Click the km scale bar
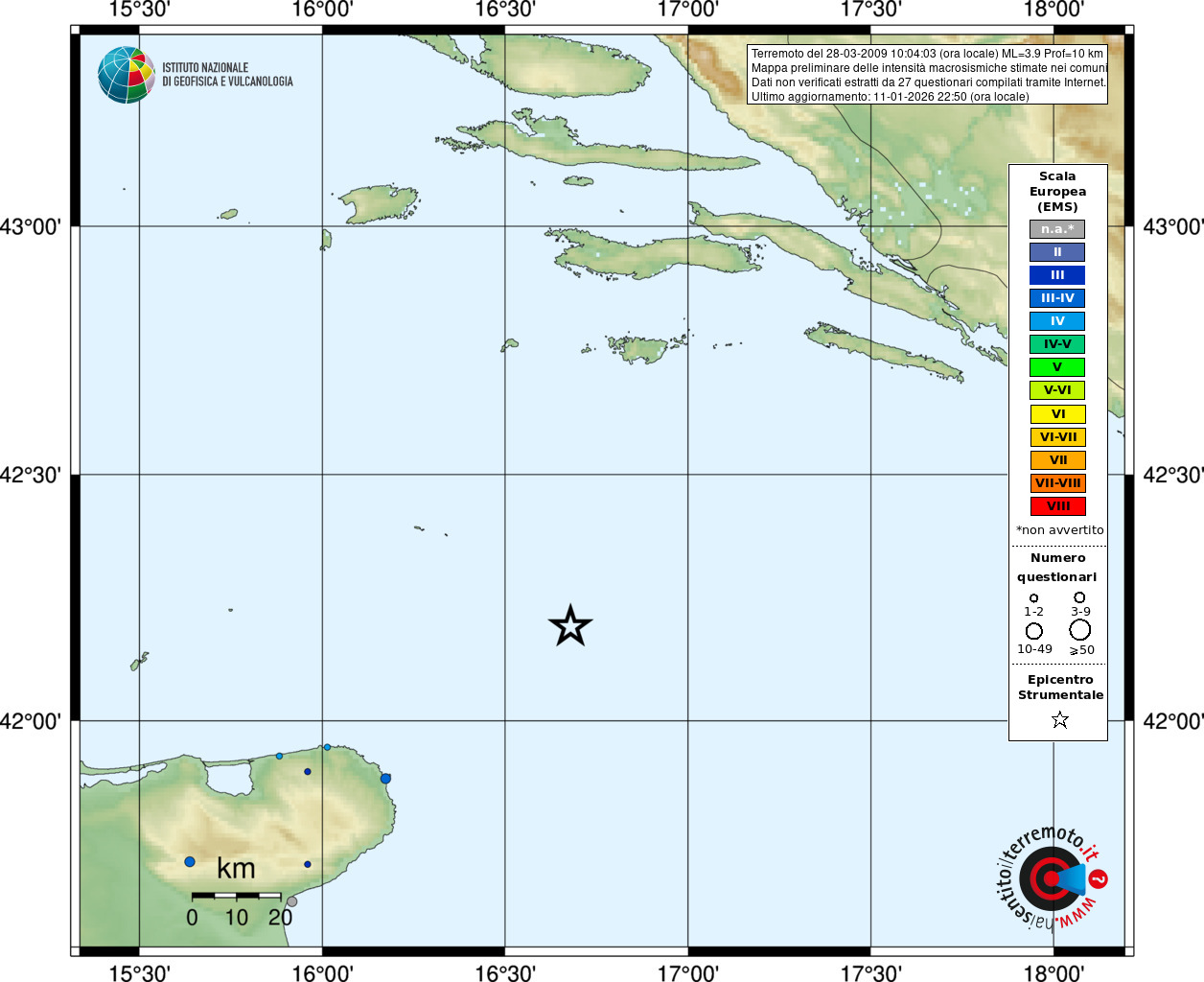The height and width of the screenshot is (982, 1204). pos(236,896)
